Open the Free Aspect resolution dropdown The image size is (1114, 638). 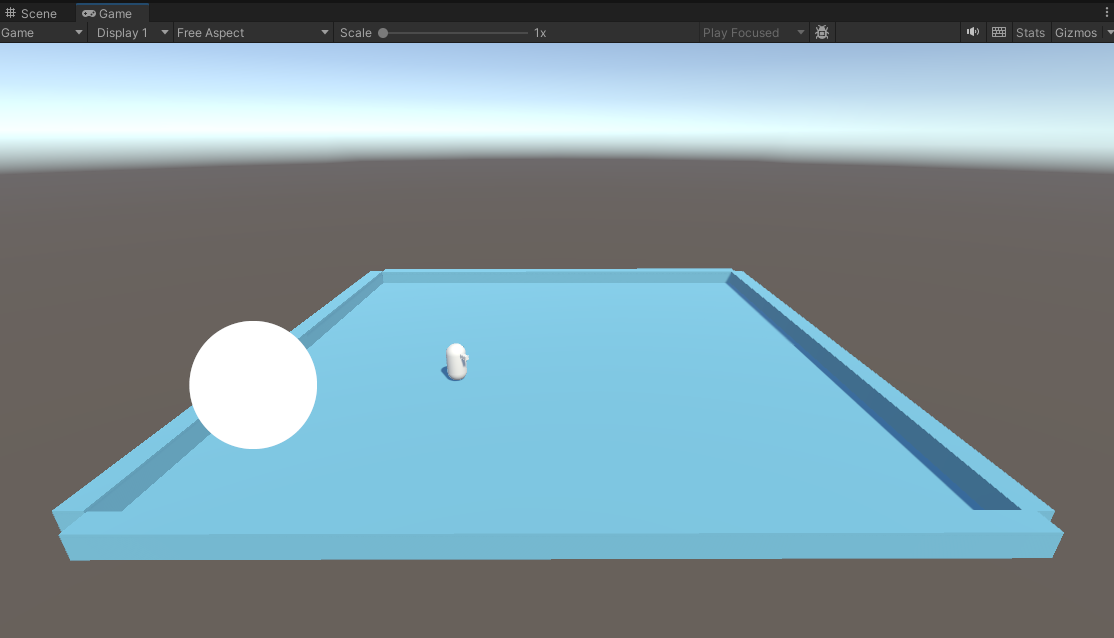pyautogui.click(x=252, y=33)
